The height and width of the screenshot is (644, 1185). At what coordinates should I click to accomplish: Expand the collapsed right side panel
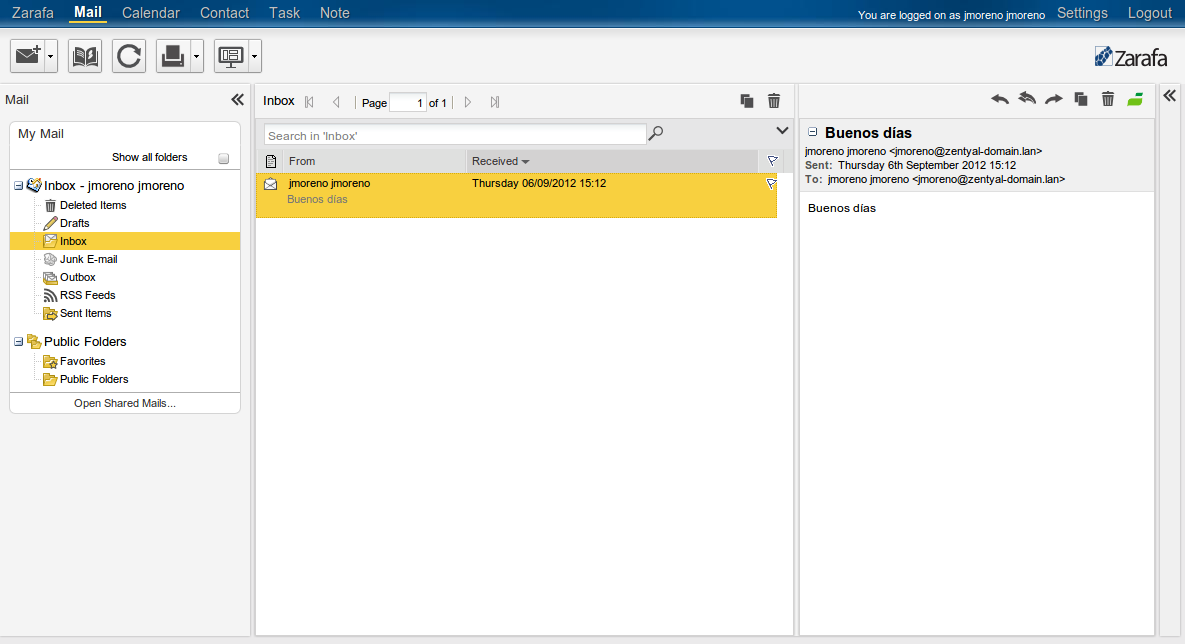pyautogui.click(x=1170, y=95)
